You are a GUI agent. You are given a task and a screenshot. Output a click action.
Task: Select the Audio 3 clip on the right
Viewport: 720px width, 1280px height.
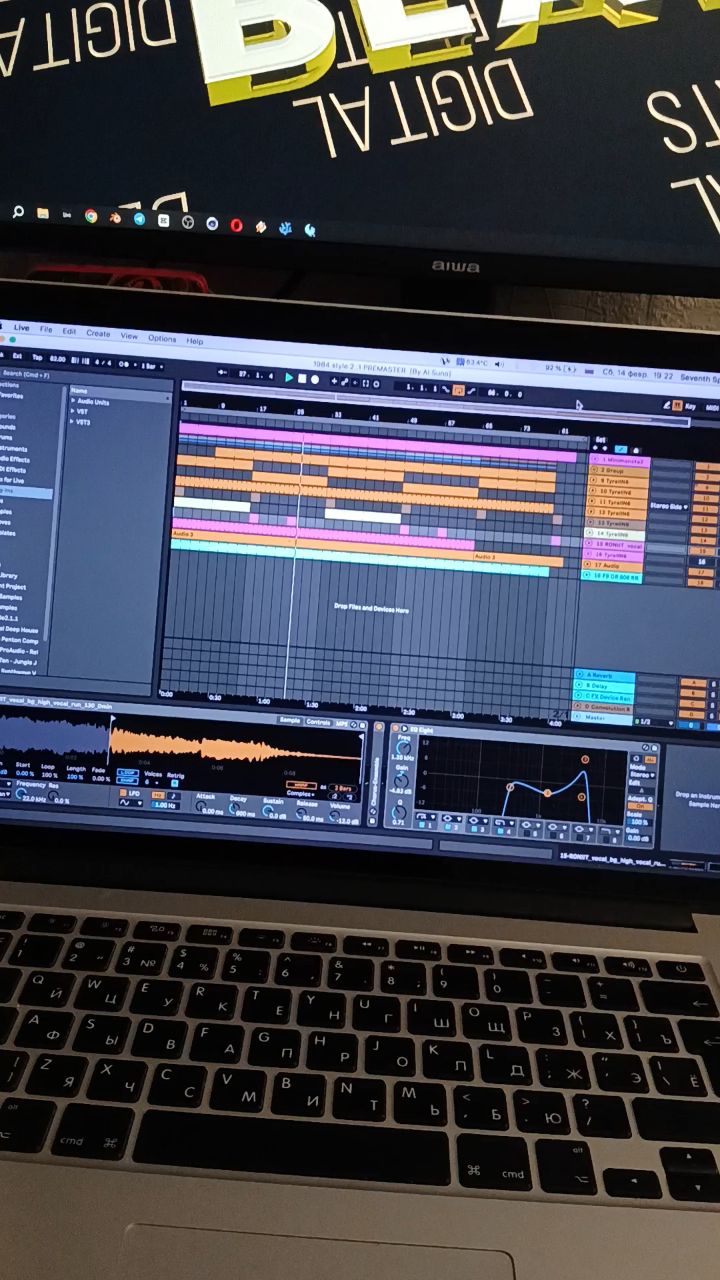[x=518, y=558]
